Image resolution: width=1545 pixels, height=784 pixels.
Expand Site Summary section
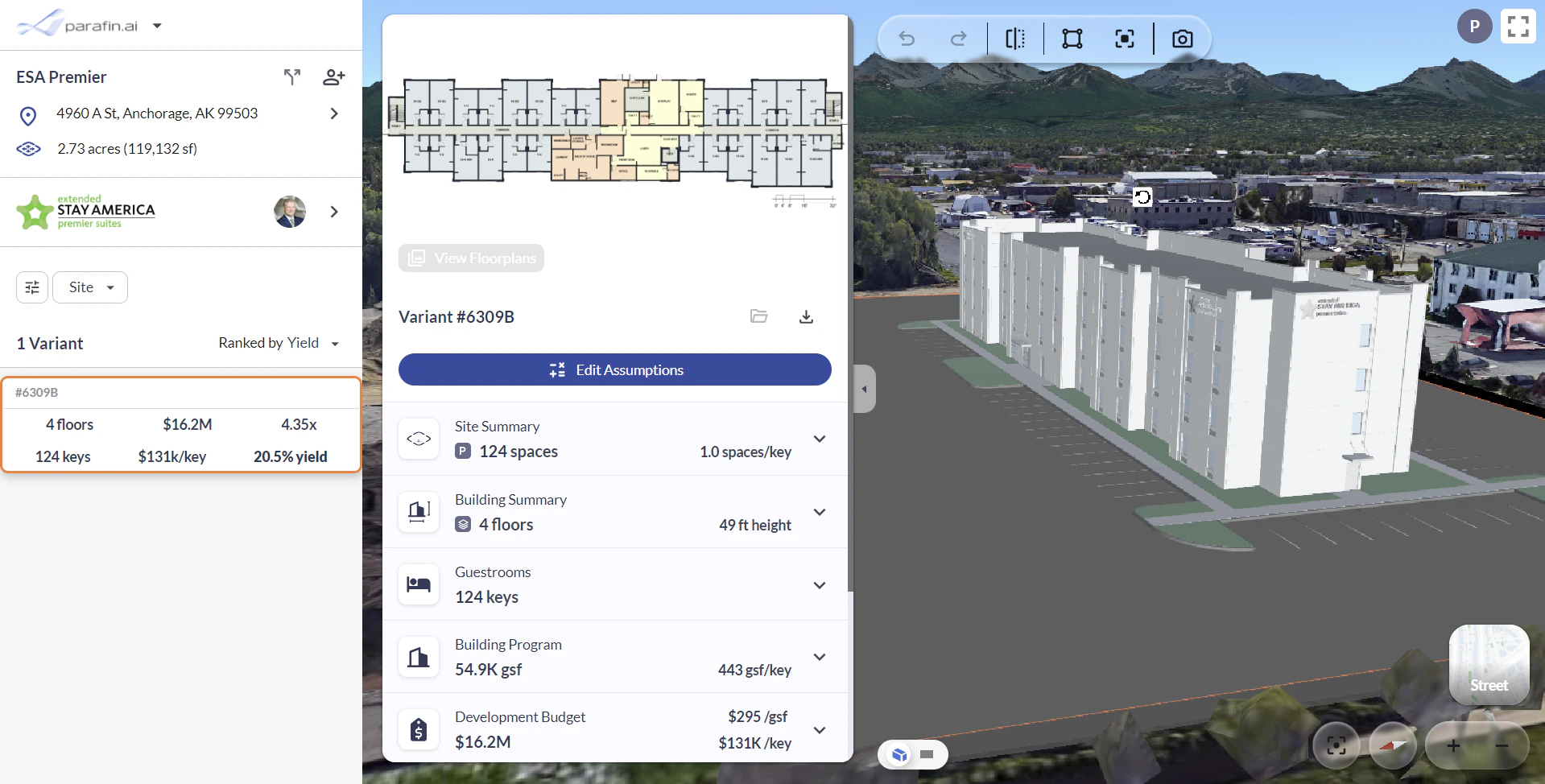coord(820,439)
